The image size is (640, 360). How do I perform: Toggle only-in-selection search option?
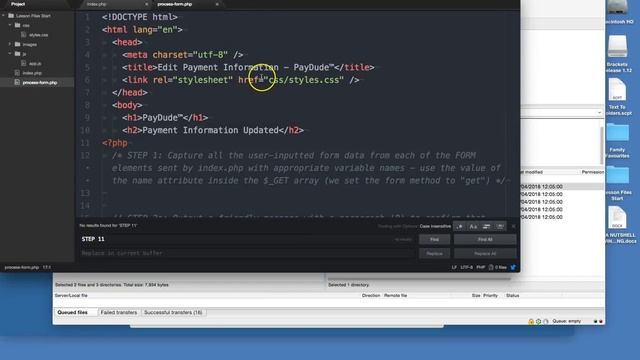tap(487, 226)
